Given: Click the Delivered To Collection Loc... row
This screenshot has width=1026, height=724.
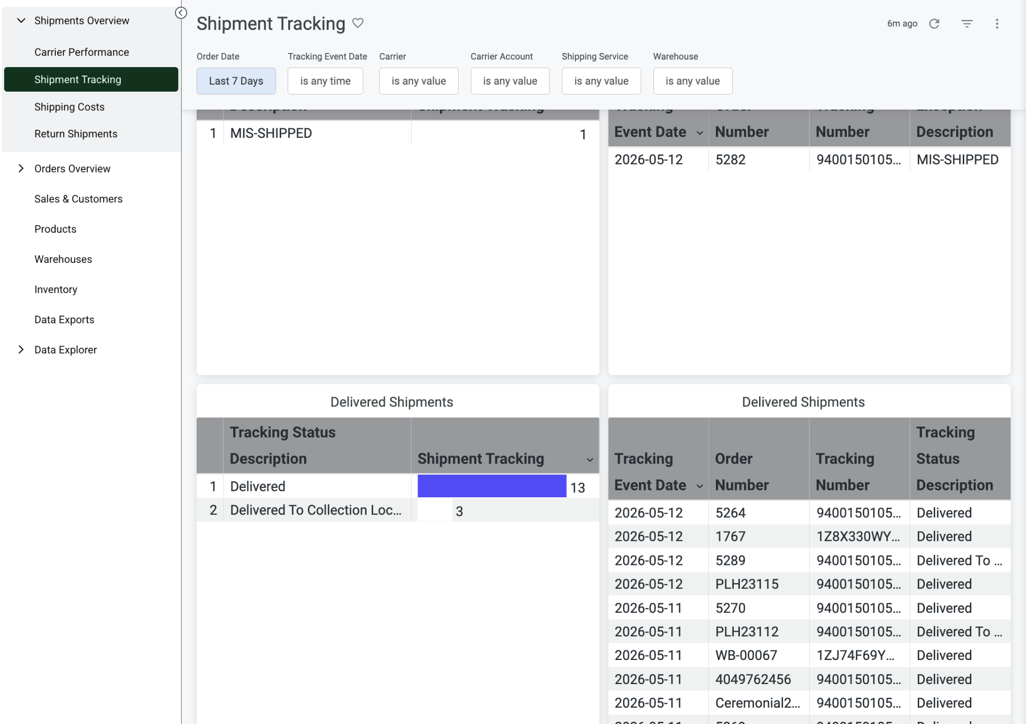Looking at the screenshot, I should pyautogui.click(x=398, y=511).
